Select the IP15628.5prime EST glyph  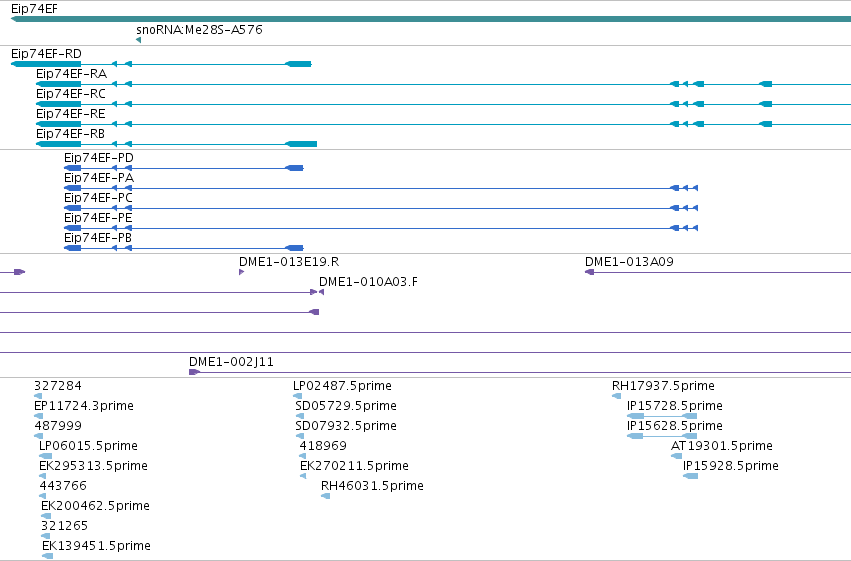(662, 436)
